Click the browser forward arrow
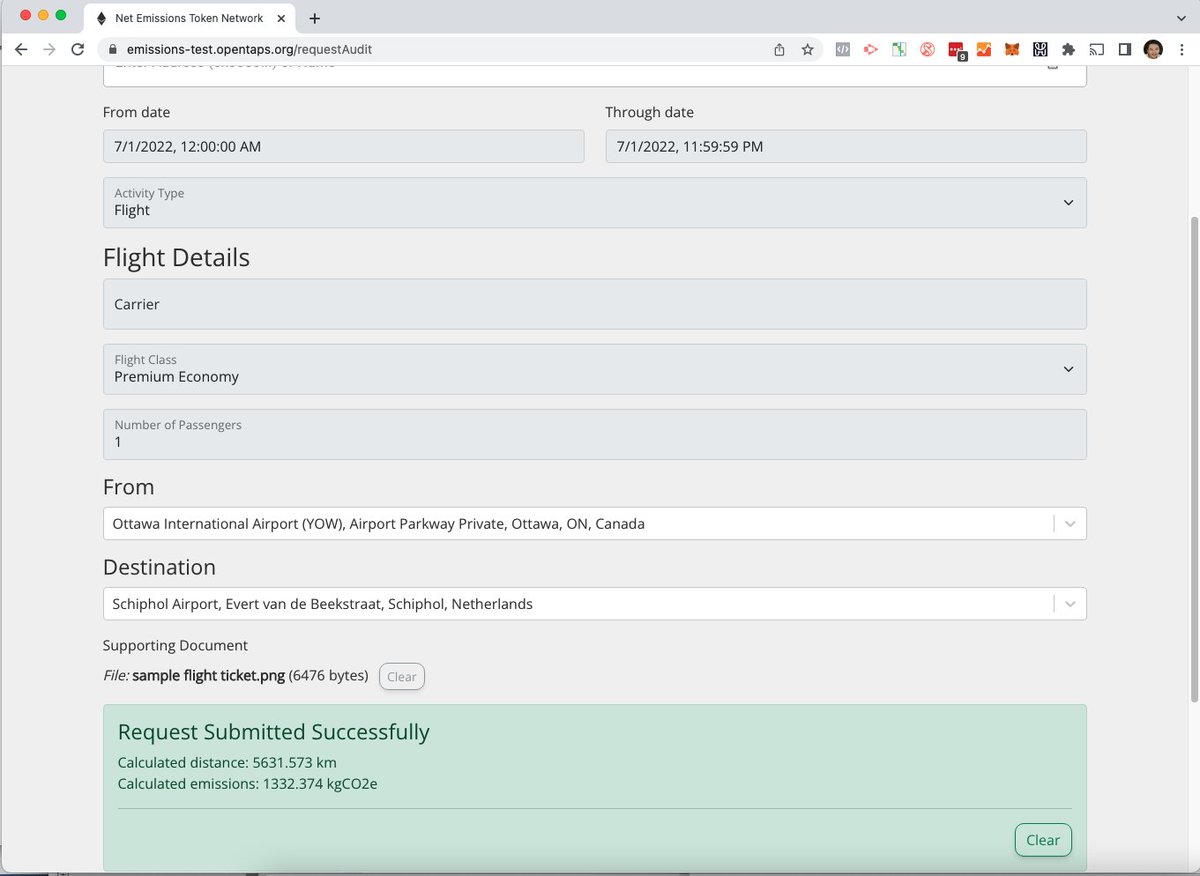 click(x=49, y=49)
